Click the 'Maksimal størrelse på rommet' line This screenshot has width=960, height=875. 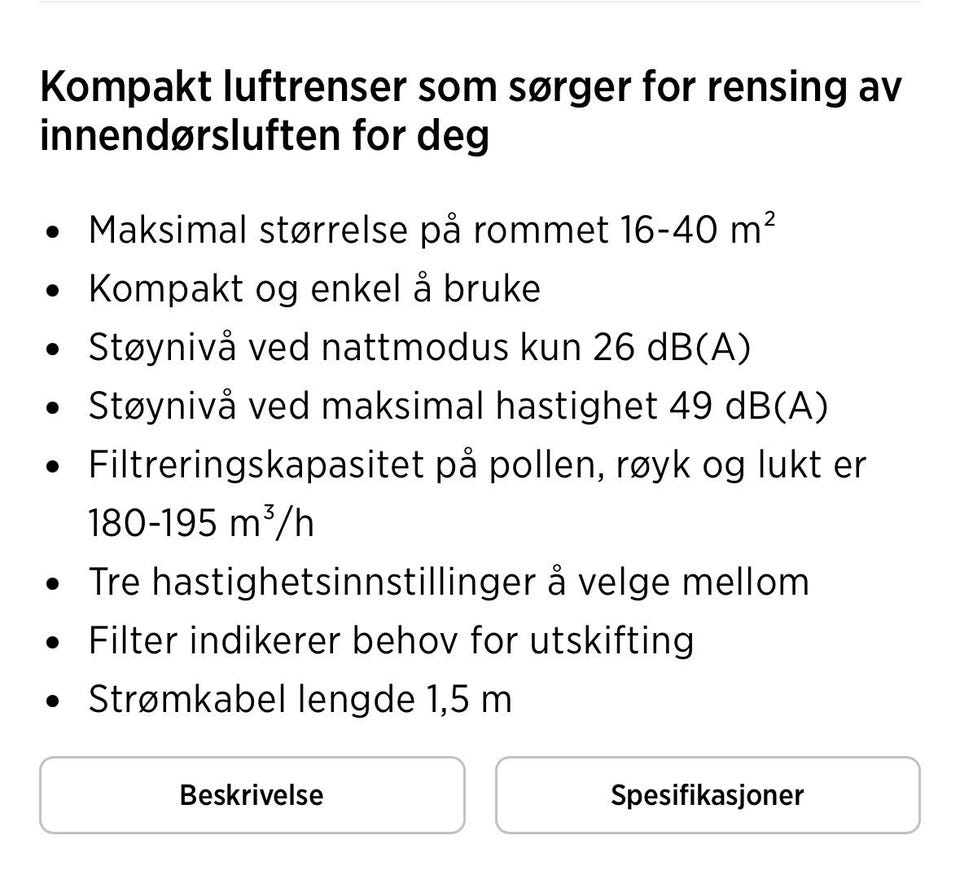(349, 230)
